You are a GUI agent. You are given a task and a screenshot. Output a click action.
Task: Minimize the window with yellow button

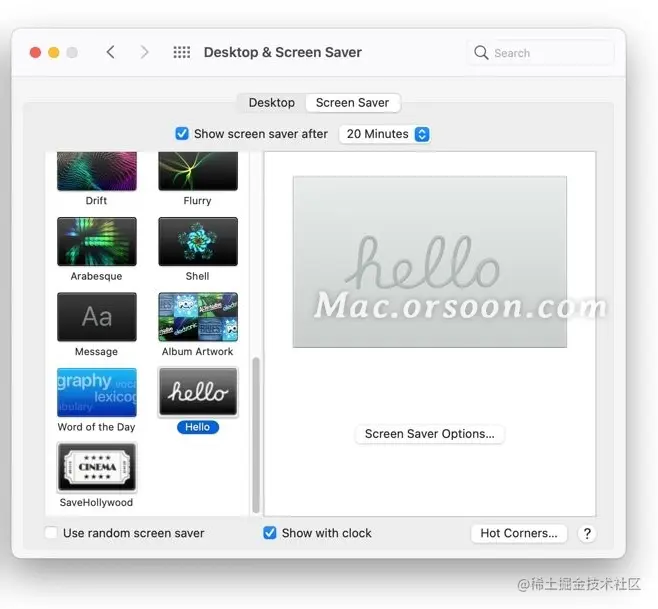tap(54, 52)
